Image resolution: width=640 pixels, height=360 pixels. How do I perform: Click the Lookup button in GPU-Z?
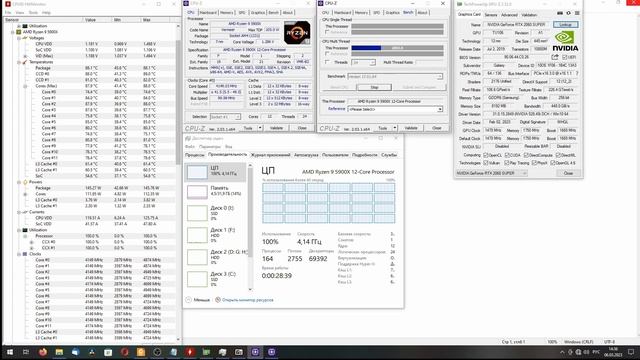565,24
